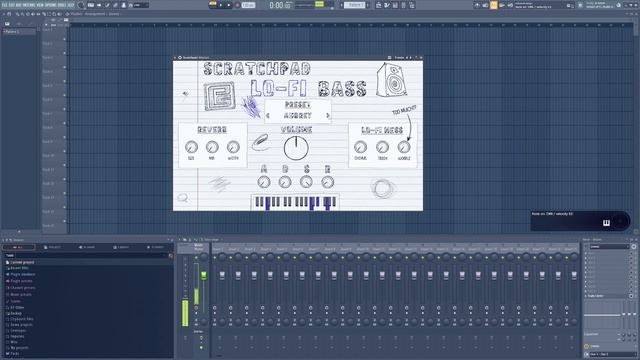Click the piano icon in hint panel
640x360 pixels.
pyautogui.click(x=606, y=223)
